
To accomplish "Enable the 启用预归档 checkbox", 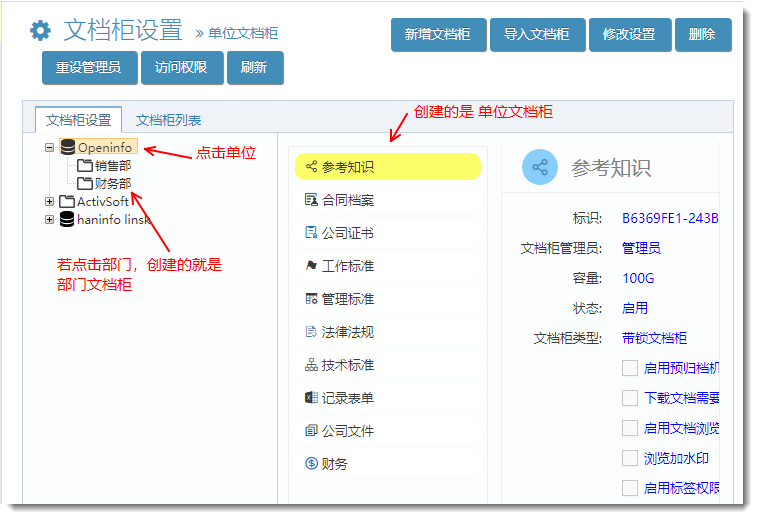I will point(630,368).
